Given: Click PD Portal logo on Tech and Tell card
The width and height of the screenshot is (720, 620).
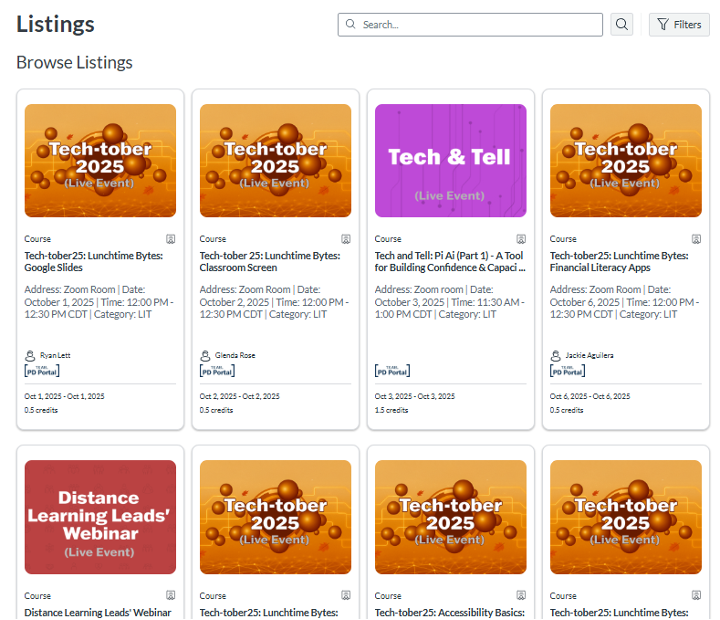Looking at the screenshot, I should [392, 371].
